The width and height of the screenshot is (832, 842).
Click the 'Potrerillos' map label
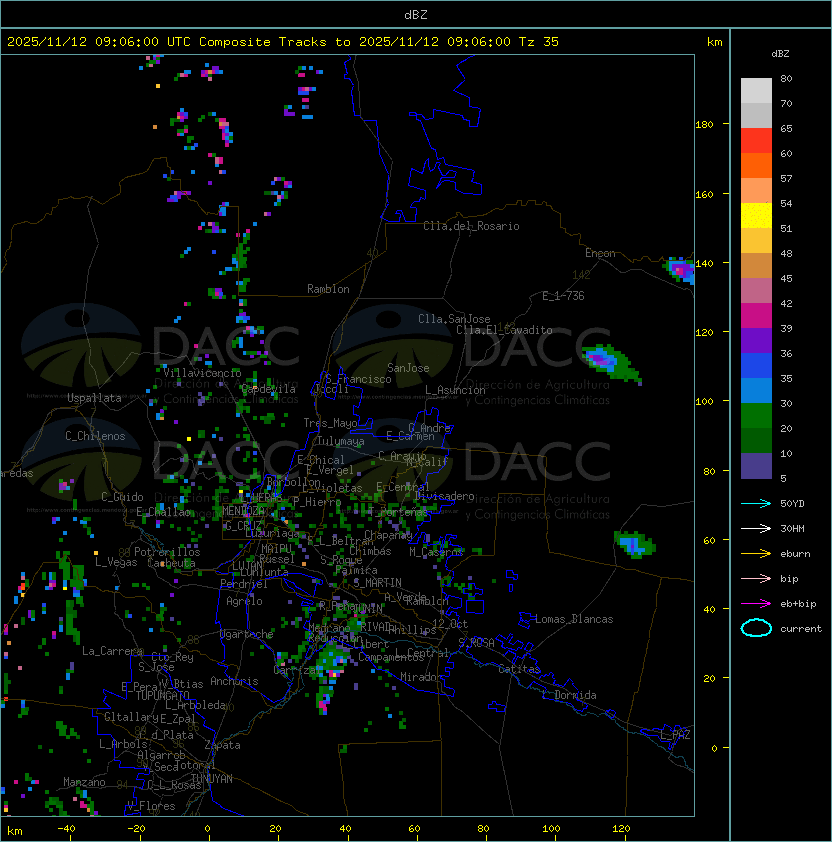167,551
